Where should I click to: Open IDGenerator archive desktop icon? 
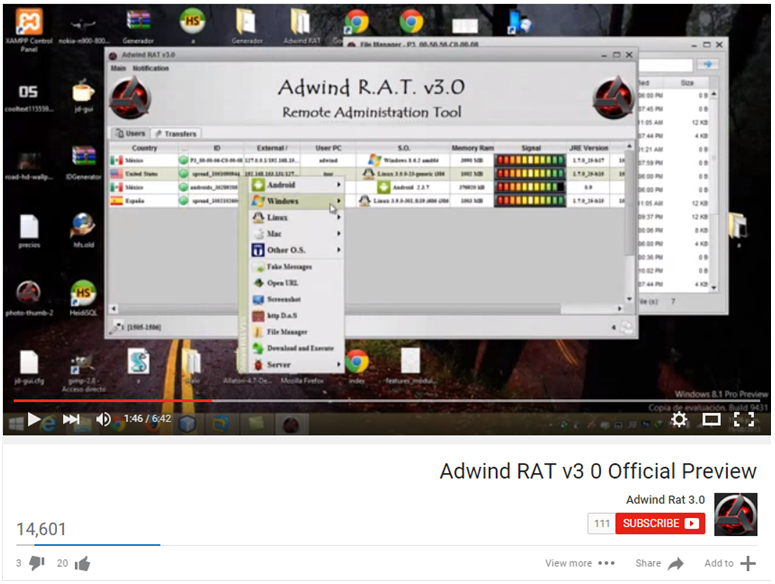pyautogui.click(x=83, y=163)
